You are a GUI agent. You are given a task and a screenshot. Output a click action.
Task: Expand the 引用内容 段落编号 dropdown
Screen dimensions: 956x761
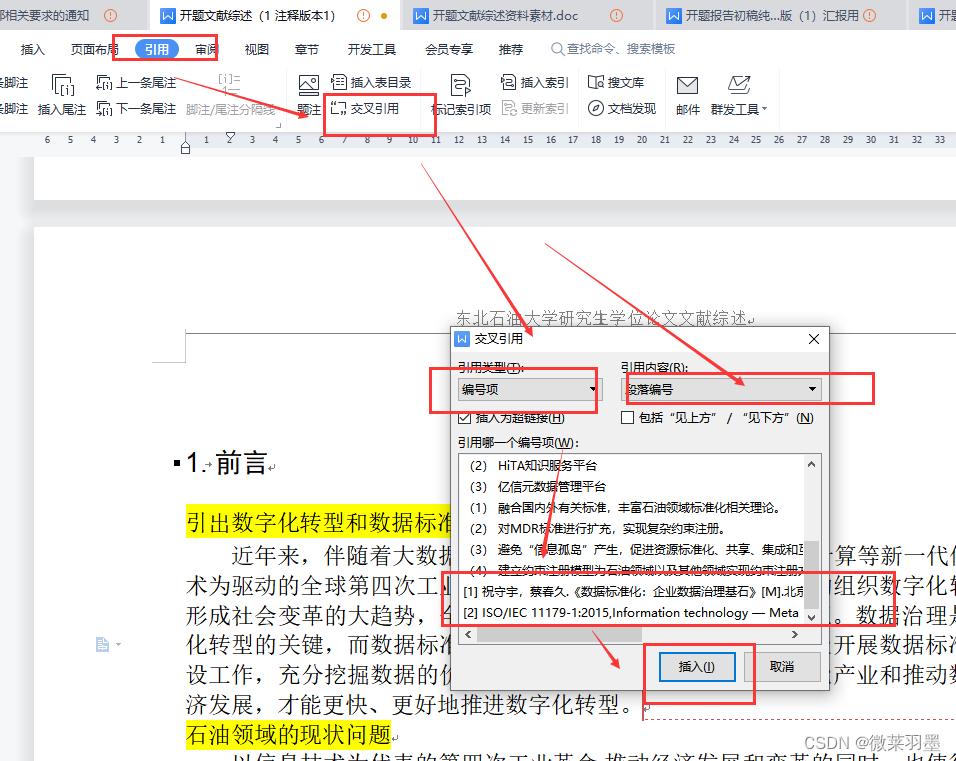721,389
